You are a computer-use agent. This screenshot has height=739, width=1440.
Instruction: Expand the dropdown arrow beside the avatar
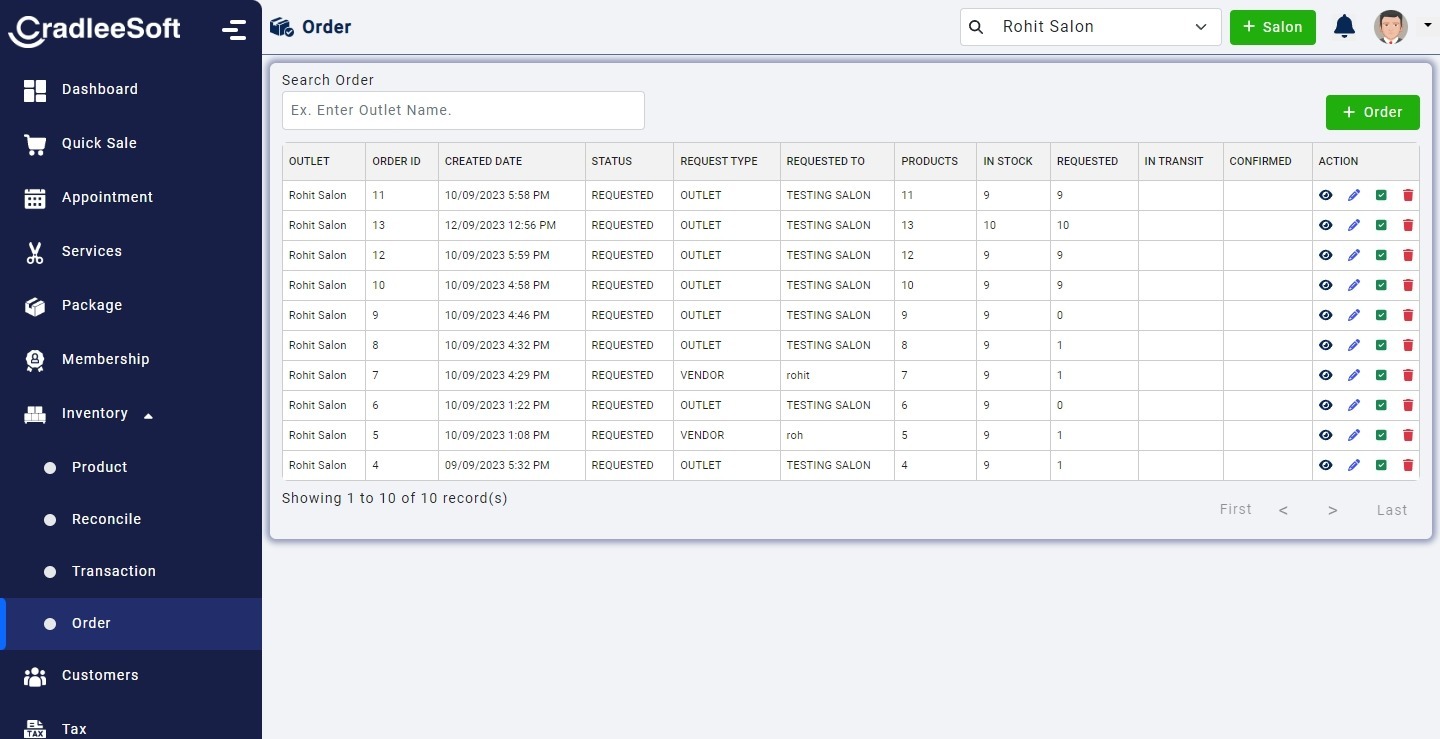point(1427,26)
